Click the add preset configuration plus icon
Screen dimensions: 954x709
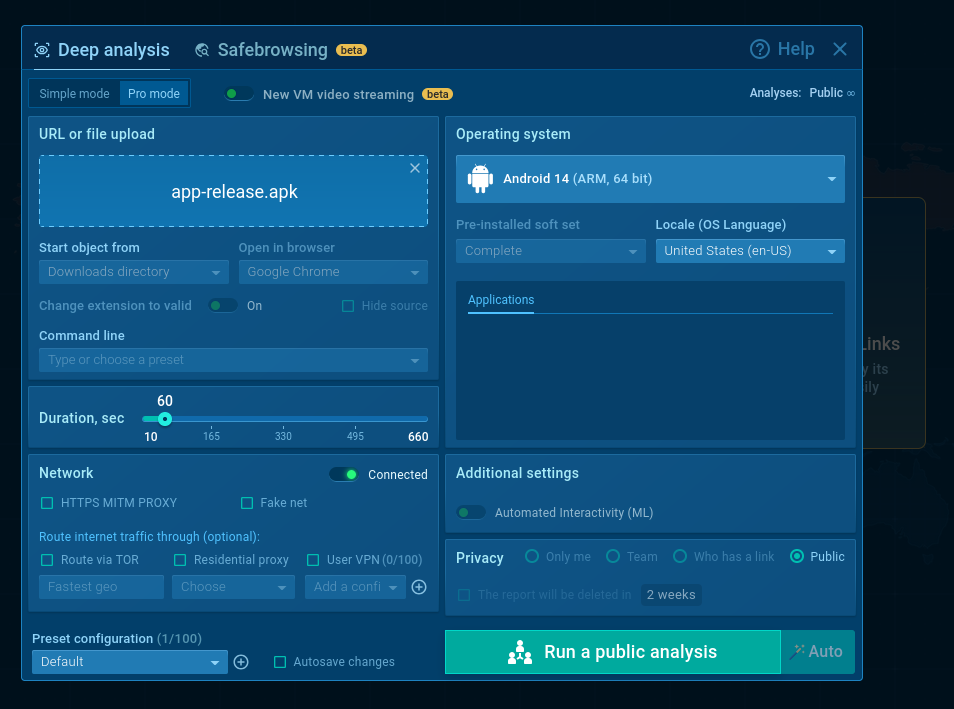(x=241, y=662)
